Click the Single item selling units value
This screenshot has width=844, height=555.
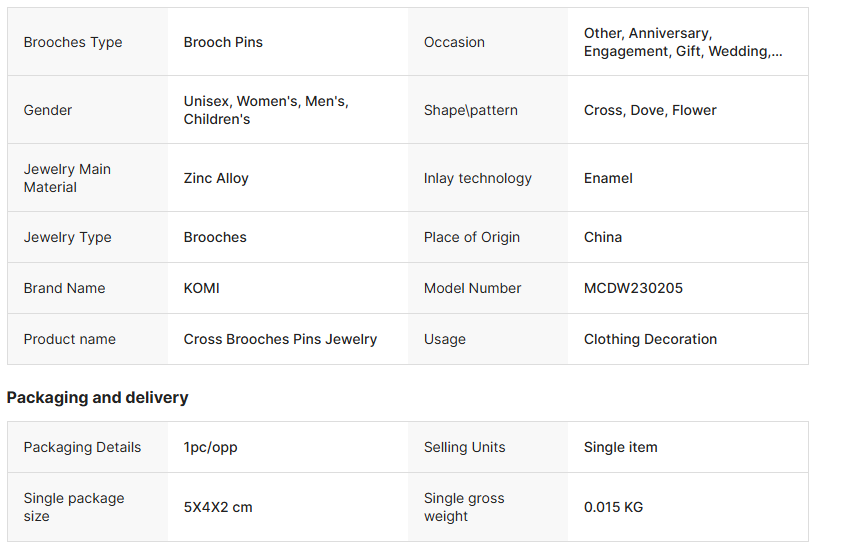[620, 447]
